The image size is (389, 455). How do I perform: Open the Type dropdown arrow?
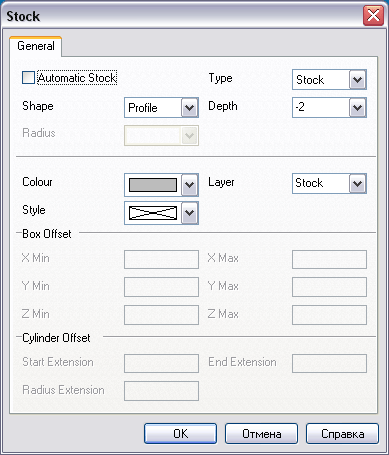pyautogui.click(x=357, y=80)
